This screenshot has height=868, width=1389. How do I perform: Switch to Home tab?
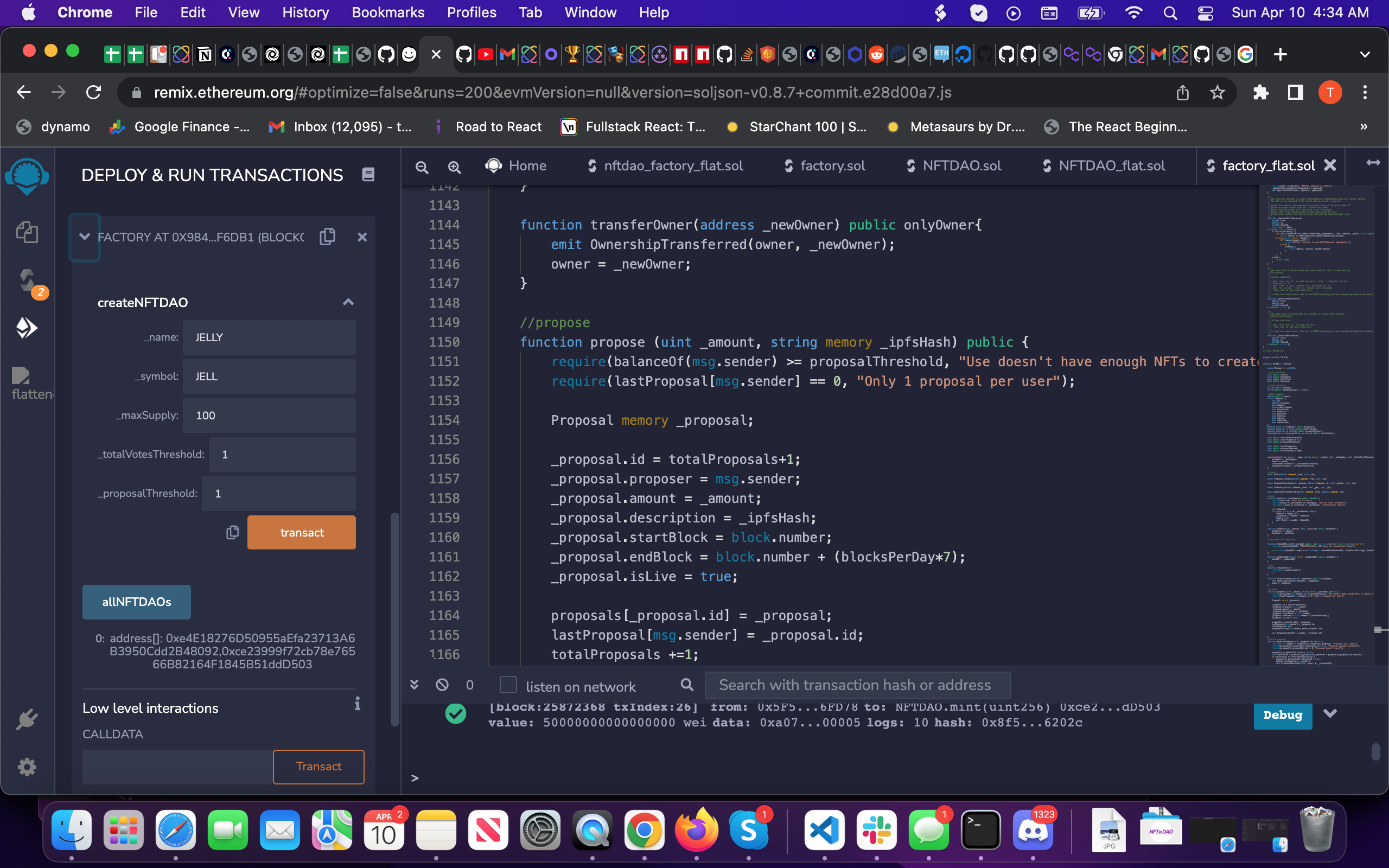click(516, 166)
